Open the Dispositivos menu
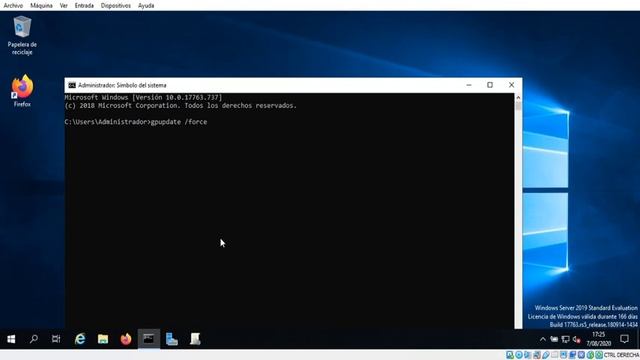640x360 pixels. (116, 6)
